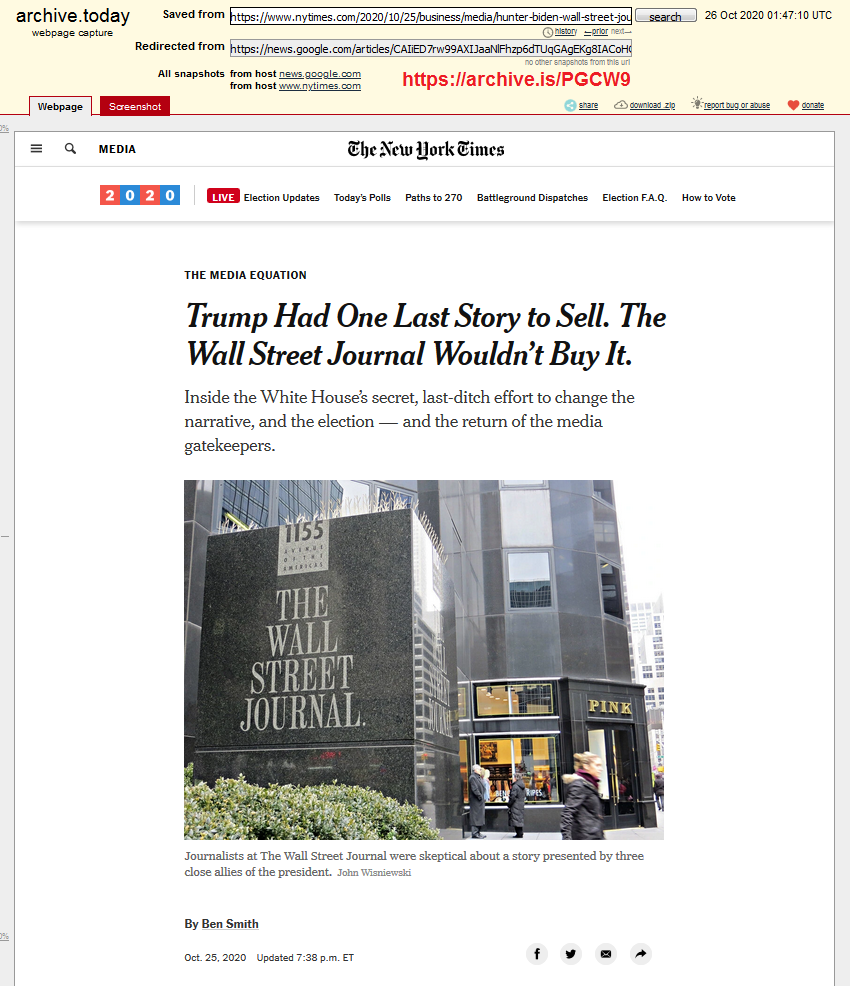
Task: Click the archive search button
Action: click(x=666, y=16)
